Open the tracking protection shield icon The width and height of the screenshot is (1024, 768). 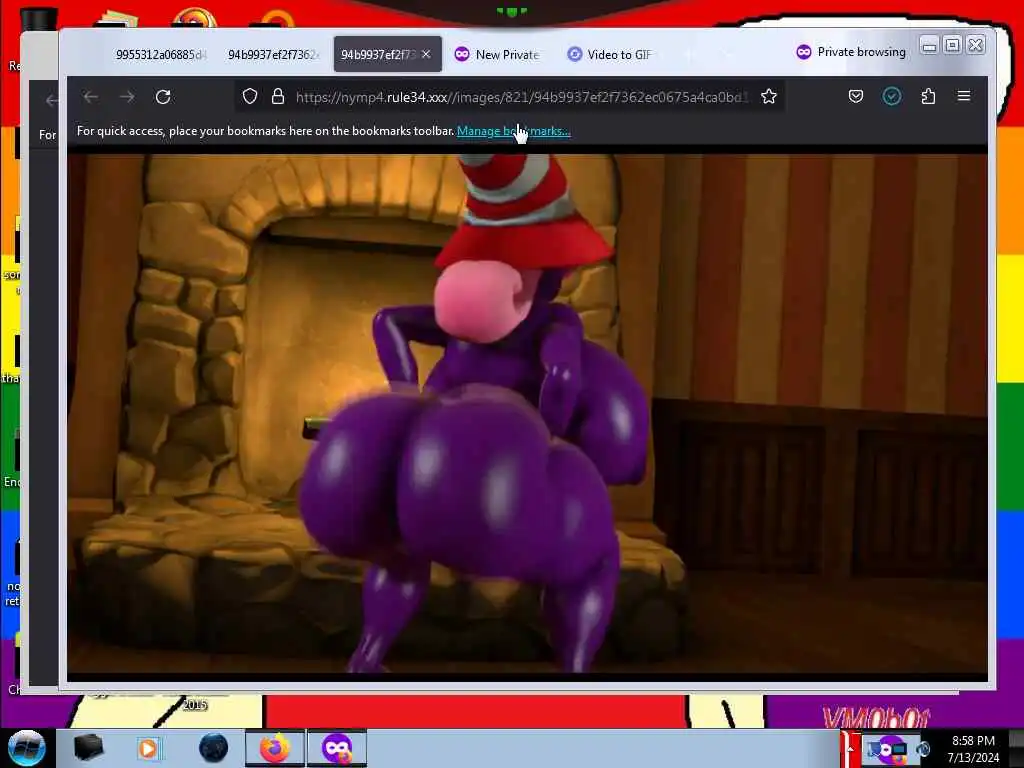point(249,97)
